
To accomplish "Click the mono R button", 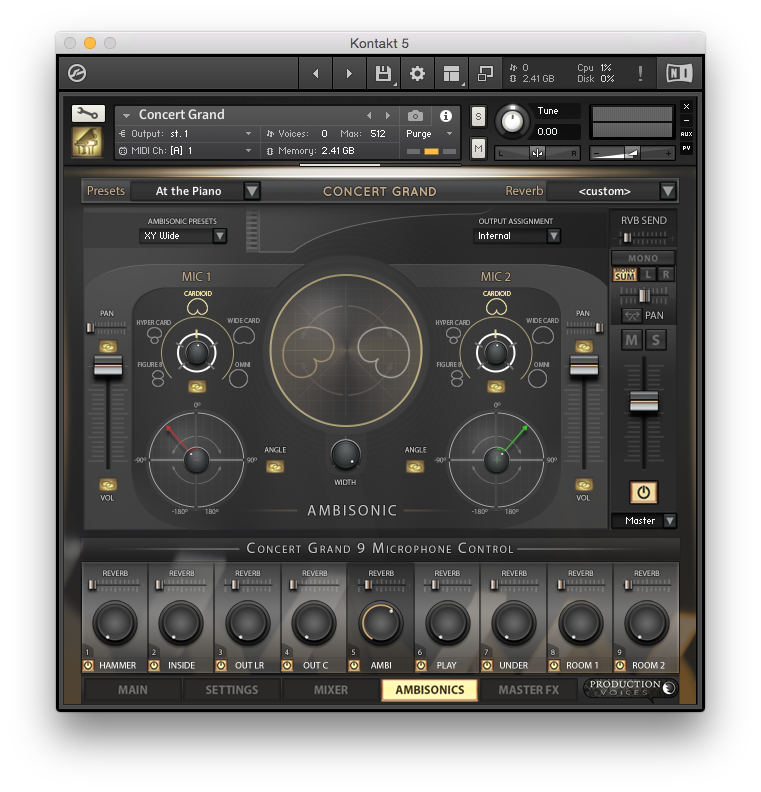I will pos(666,274).
